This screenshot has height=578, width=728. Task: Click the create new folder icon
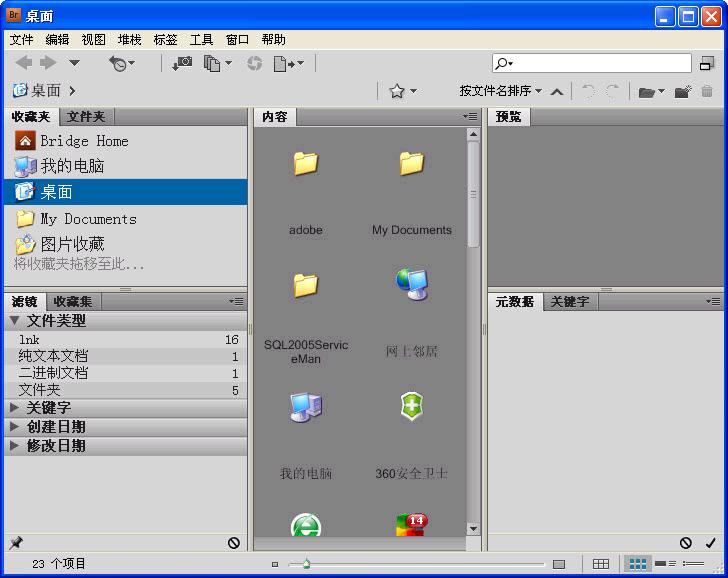click(x=683, y=91)
